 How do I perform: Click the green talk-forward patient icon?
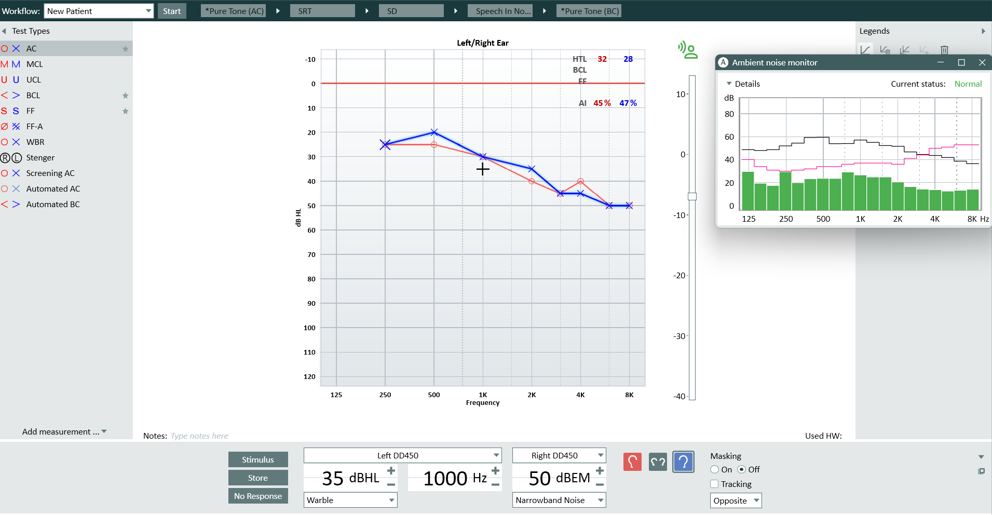tap(688, 50)
